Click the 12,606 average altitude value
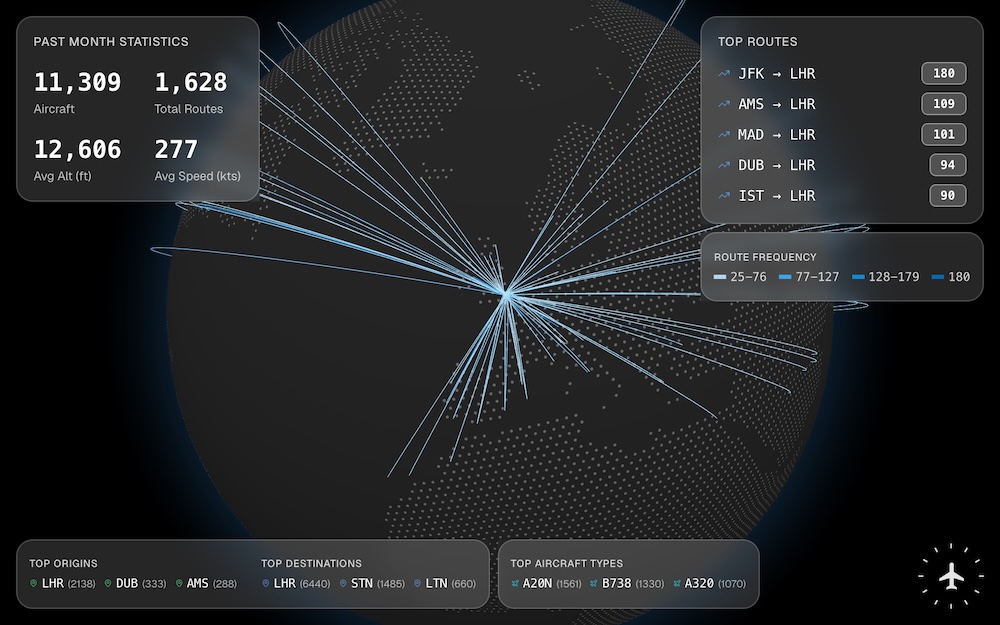The height and width of the screenshot is (625, 1000). click(x=77, y=149)
